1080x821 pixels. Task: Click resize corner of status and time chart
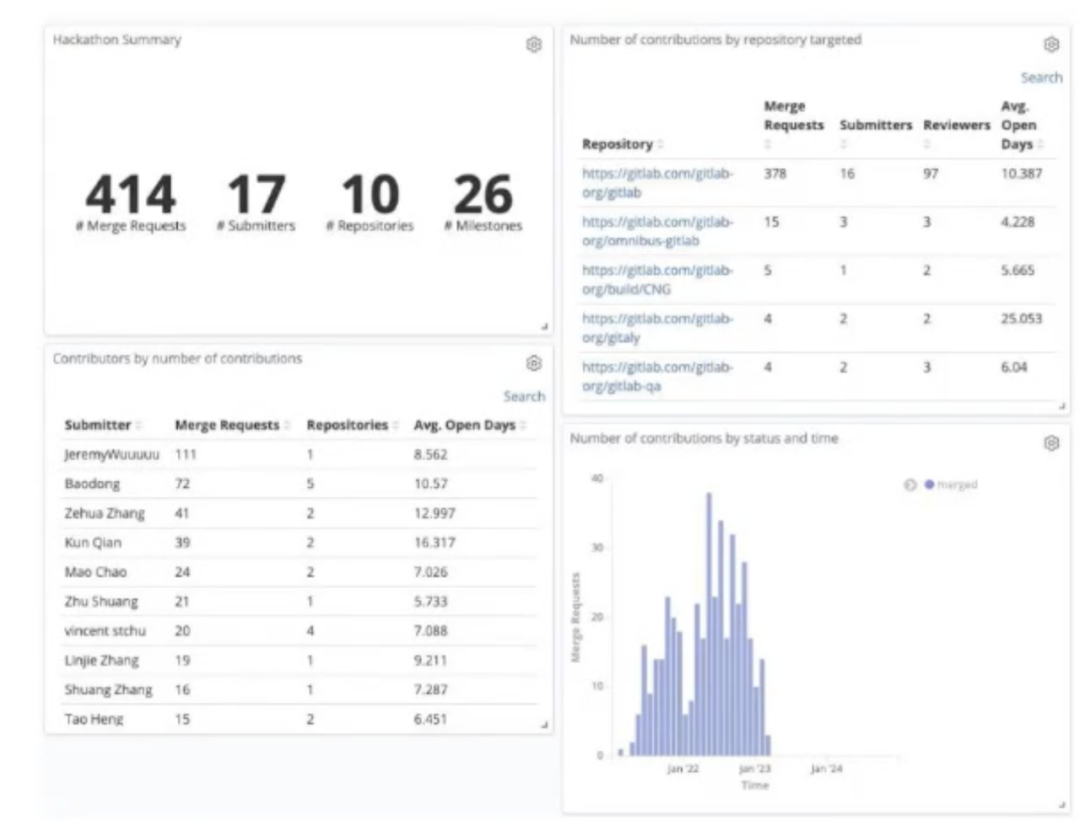coord(1061,804)
